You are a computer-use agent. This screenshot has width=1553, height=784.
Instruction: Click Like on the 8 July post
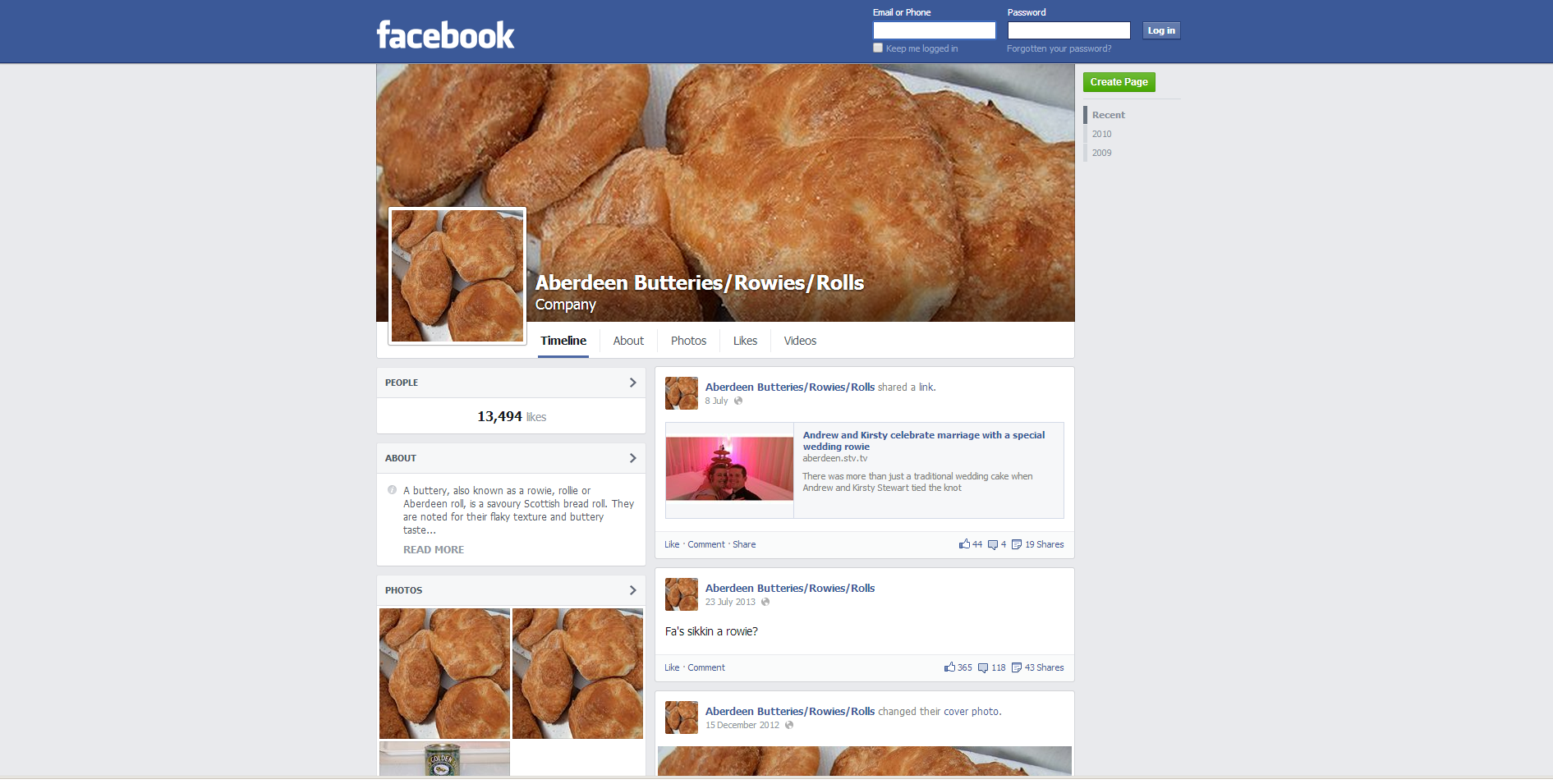672,544
